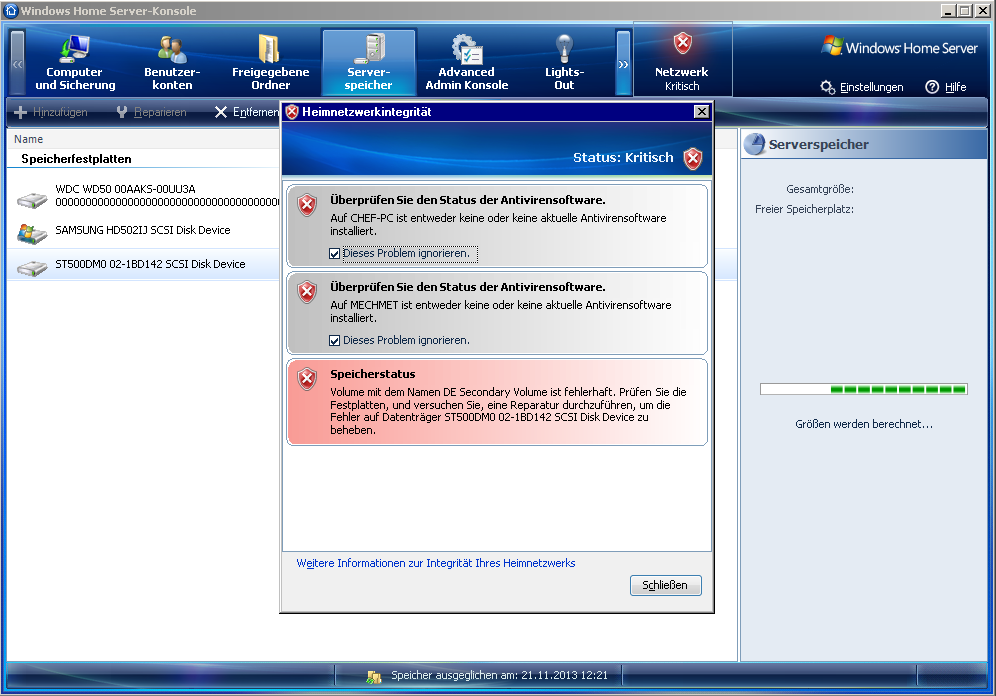Select the SAMSUNG HD502IJ SCSI Disk Device row
The image size is (996, 696).
coord(144,231)
